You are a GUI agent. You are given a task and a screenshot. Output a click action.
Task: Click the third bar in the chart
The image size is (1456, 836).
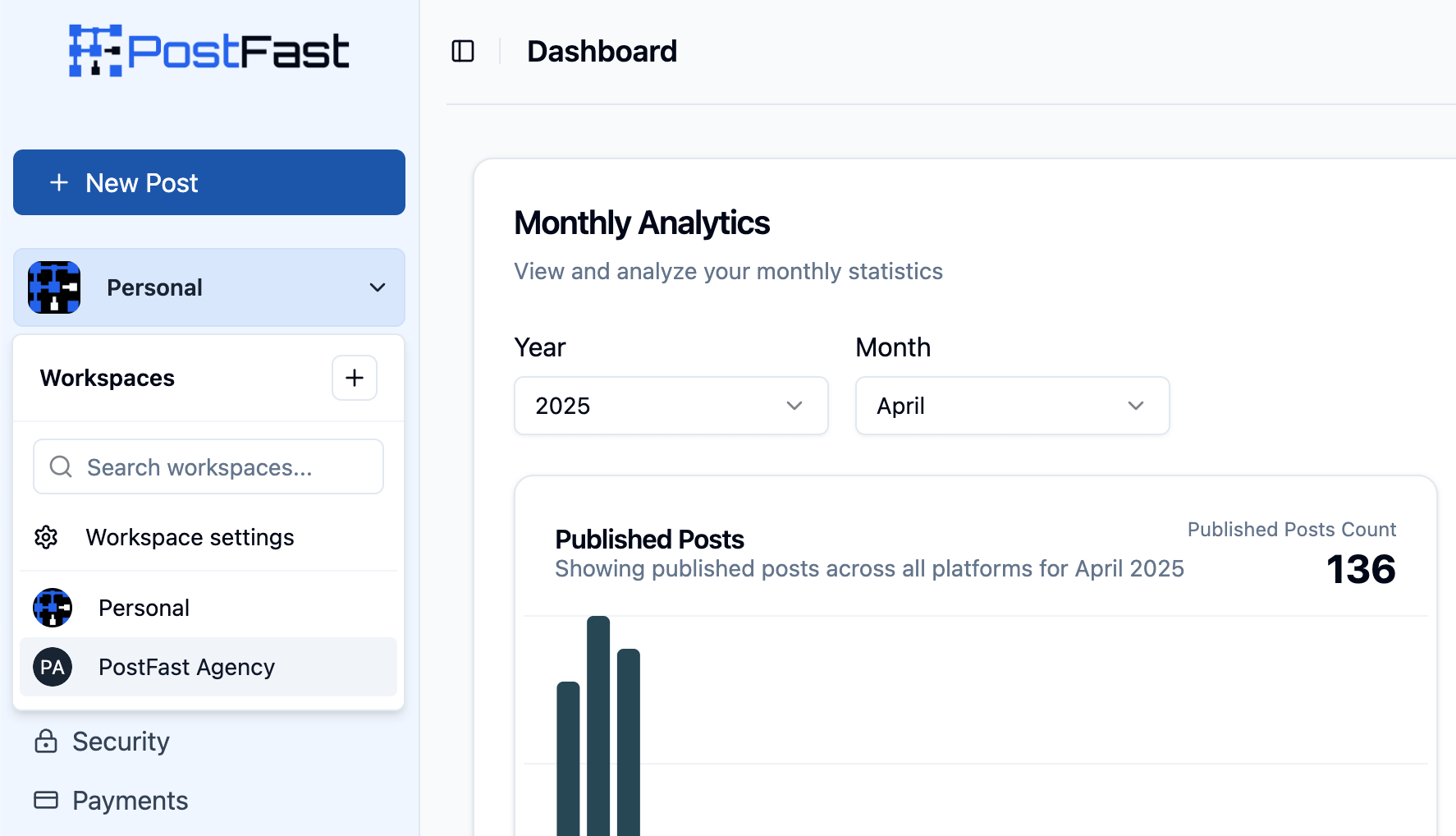coord(629,742)
